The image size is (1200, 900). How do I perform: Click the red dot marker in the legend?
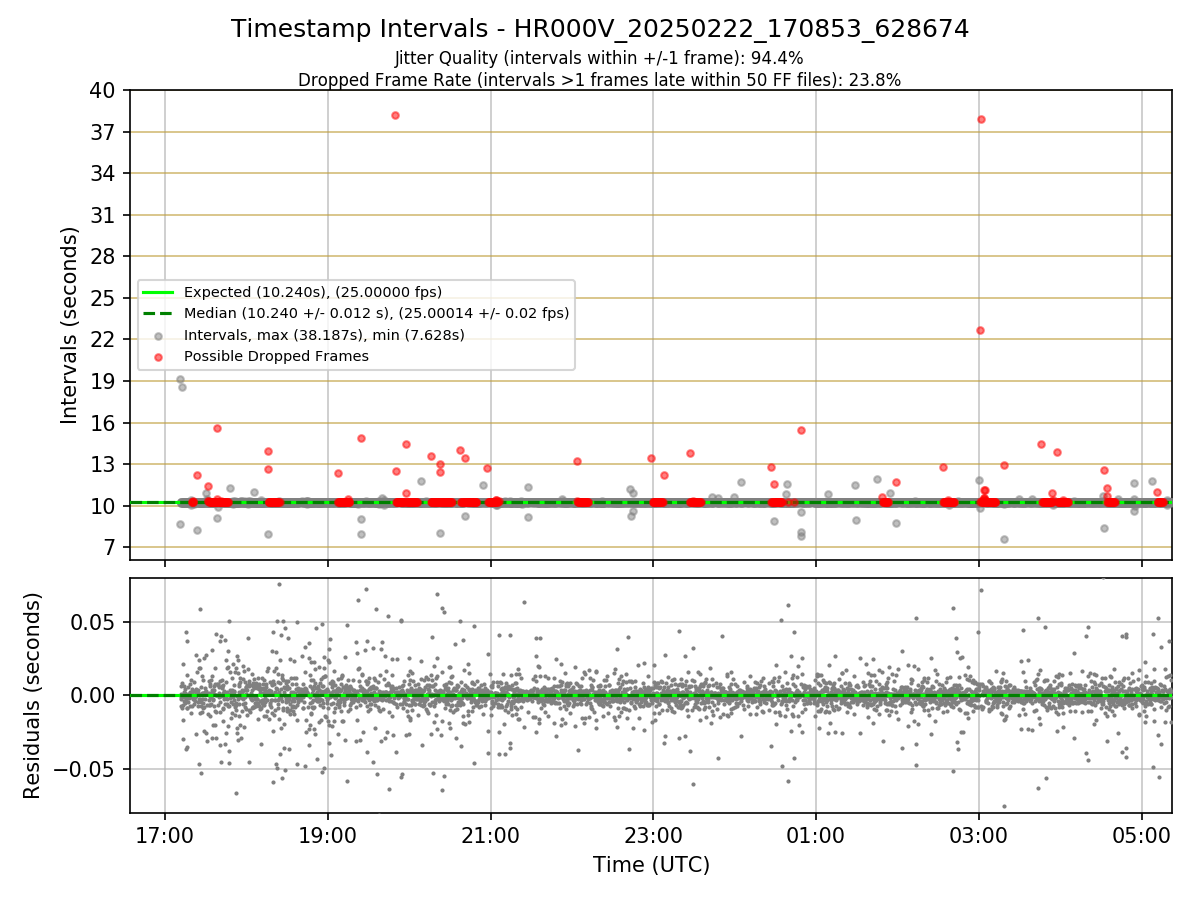pos(158,357)
